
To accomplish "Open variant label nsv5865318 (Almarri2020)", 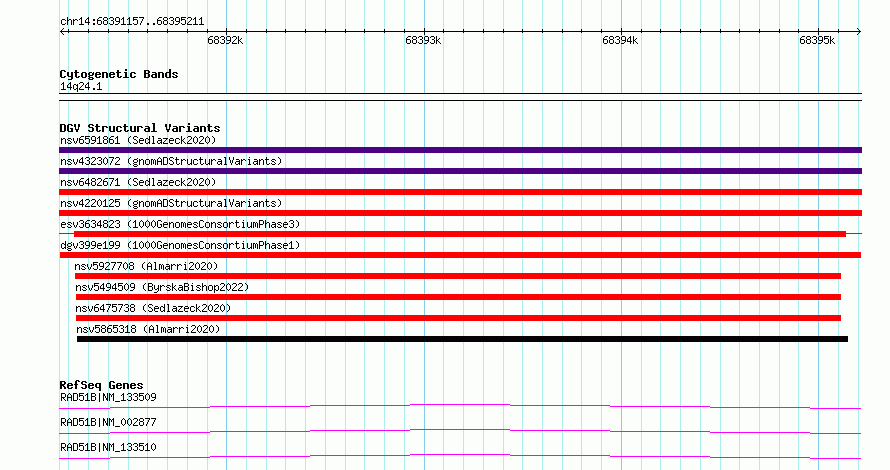I will coord(148,329).
